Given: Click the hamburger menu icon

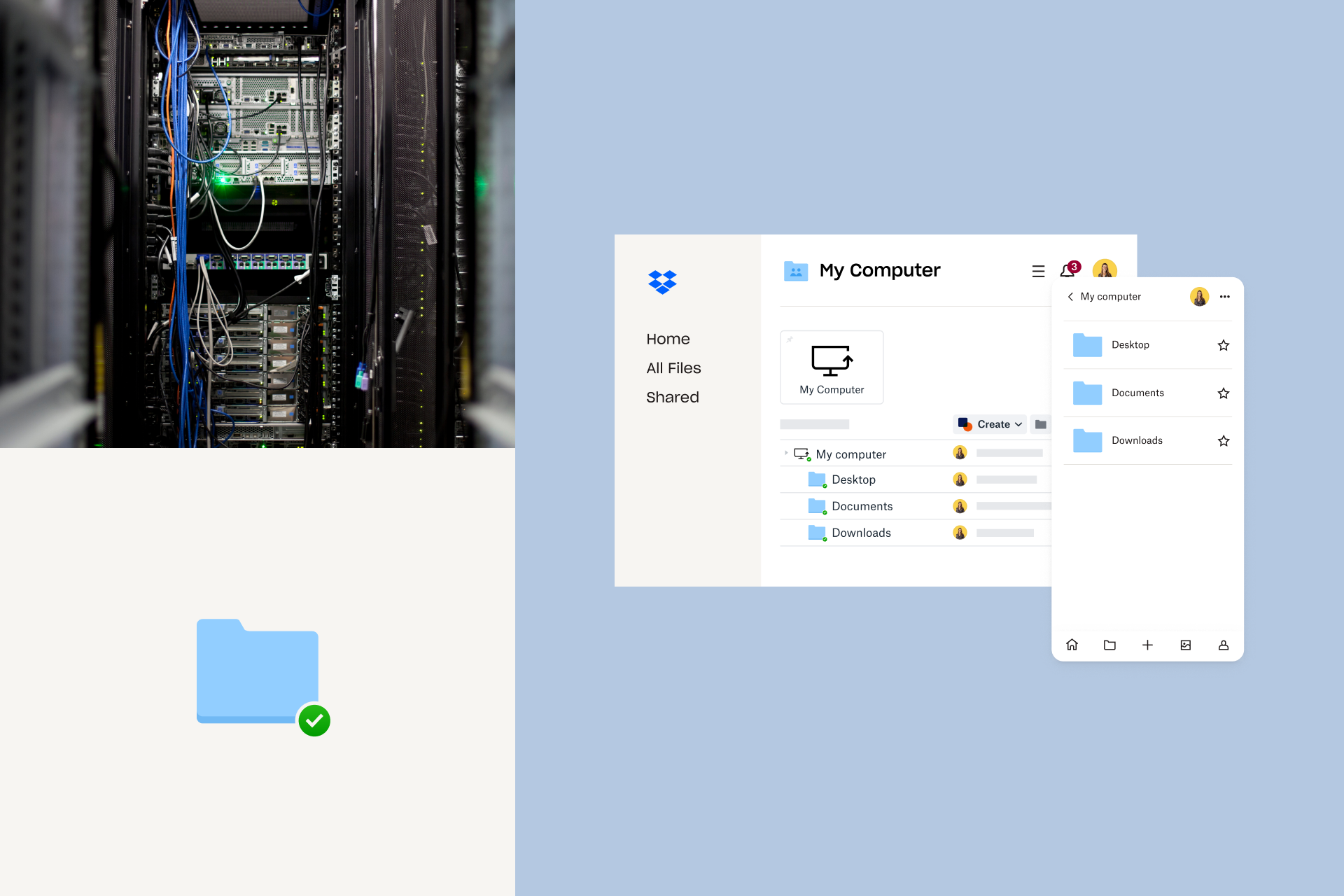Looking at the screenshot, I should tap(1038, 269).
